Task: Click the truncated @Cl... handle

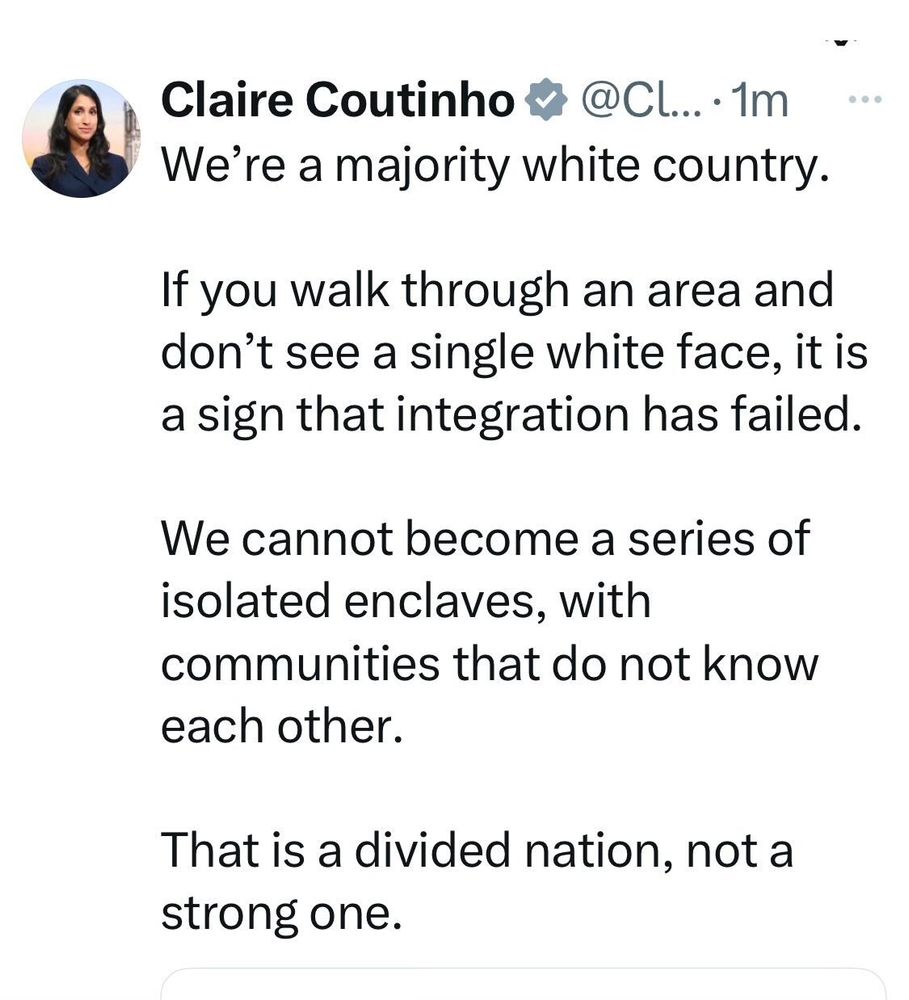Action: (x=640, y=101)
